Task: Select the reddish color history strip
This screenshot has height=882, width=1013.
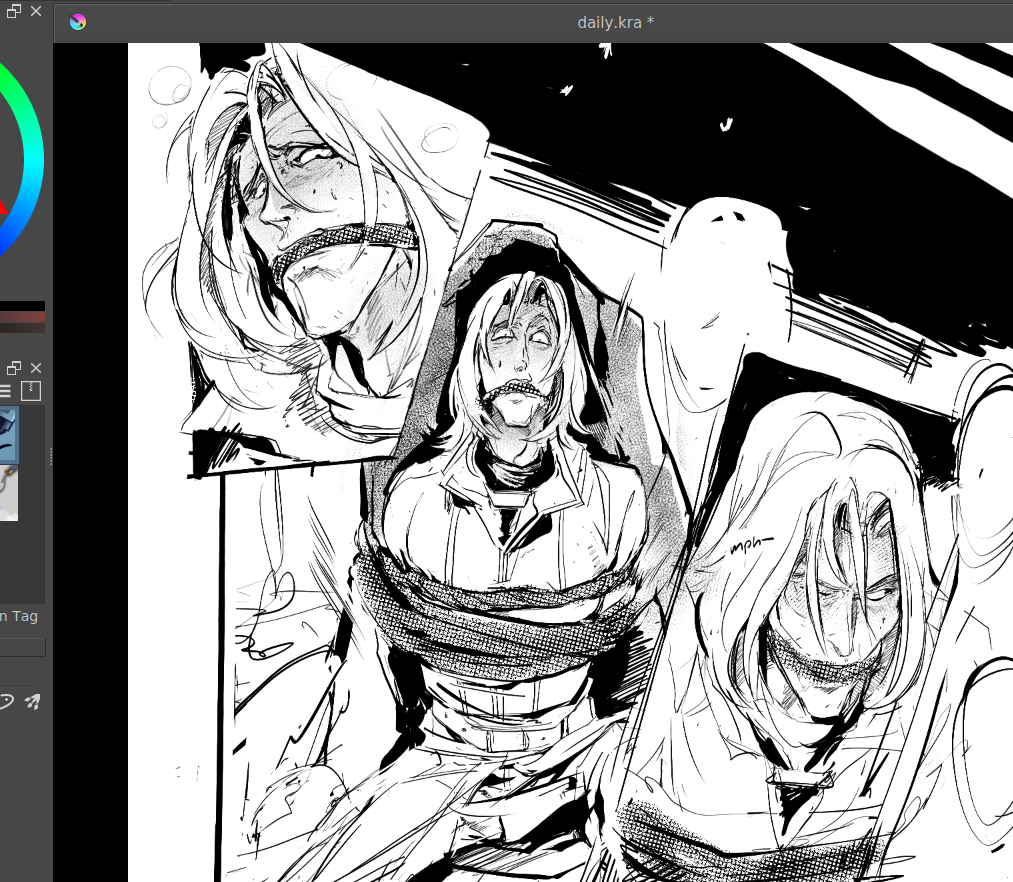Action: point(22,318)
